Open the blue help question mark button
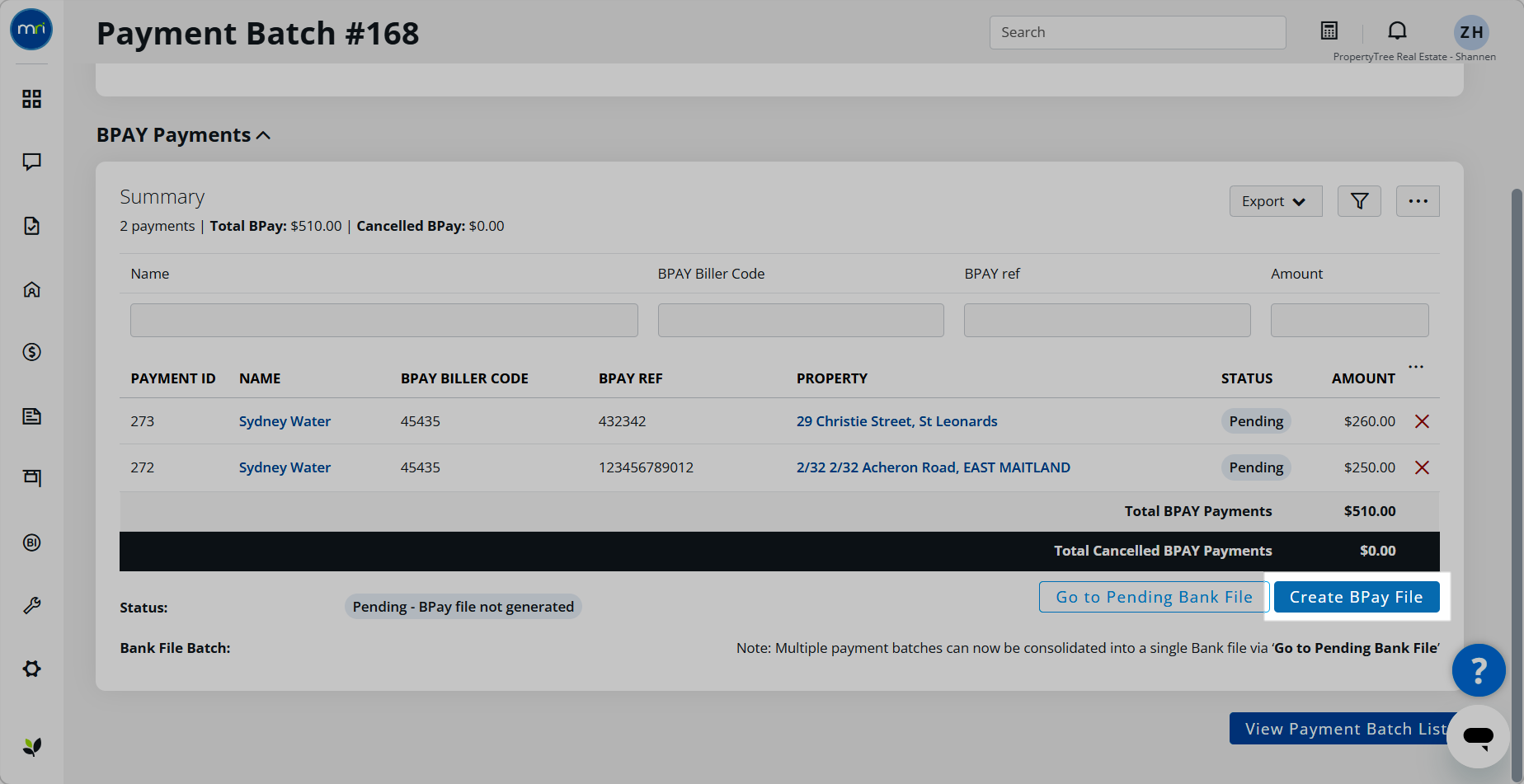The image size is (1524, 784). pos(1479,670)
